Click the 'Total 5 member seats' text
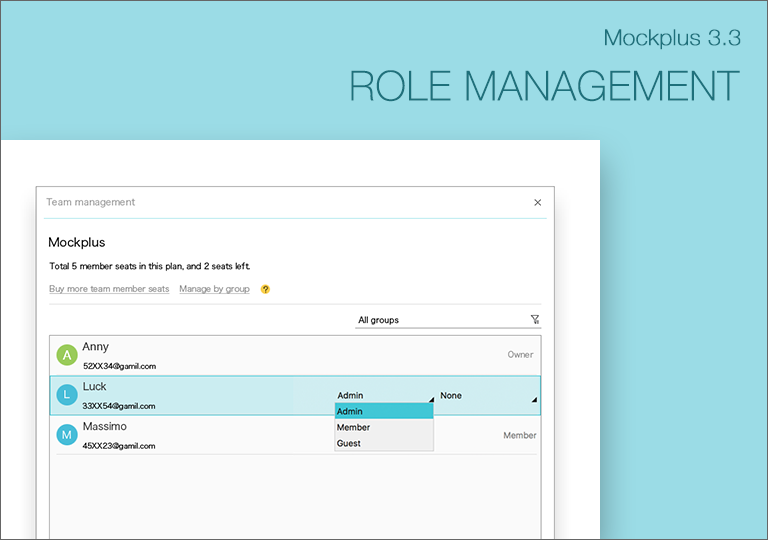The image size is (768, 540). [x=150, y=266]
